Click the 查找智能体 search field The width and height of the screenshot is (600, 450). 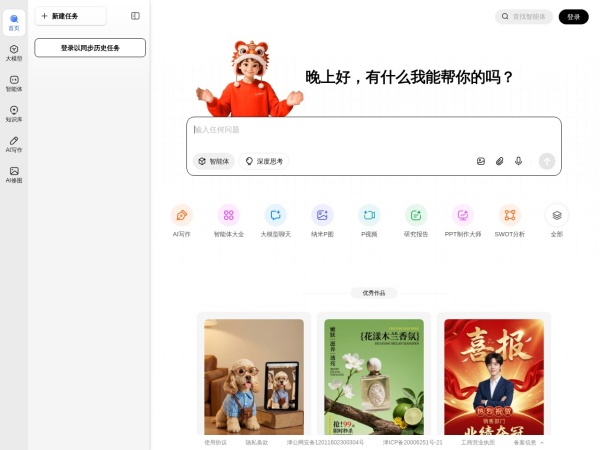click(x=524, y=16)
